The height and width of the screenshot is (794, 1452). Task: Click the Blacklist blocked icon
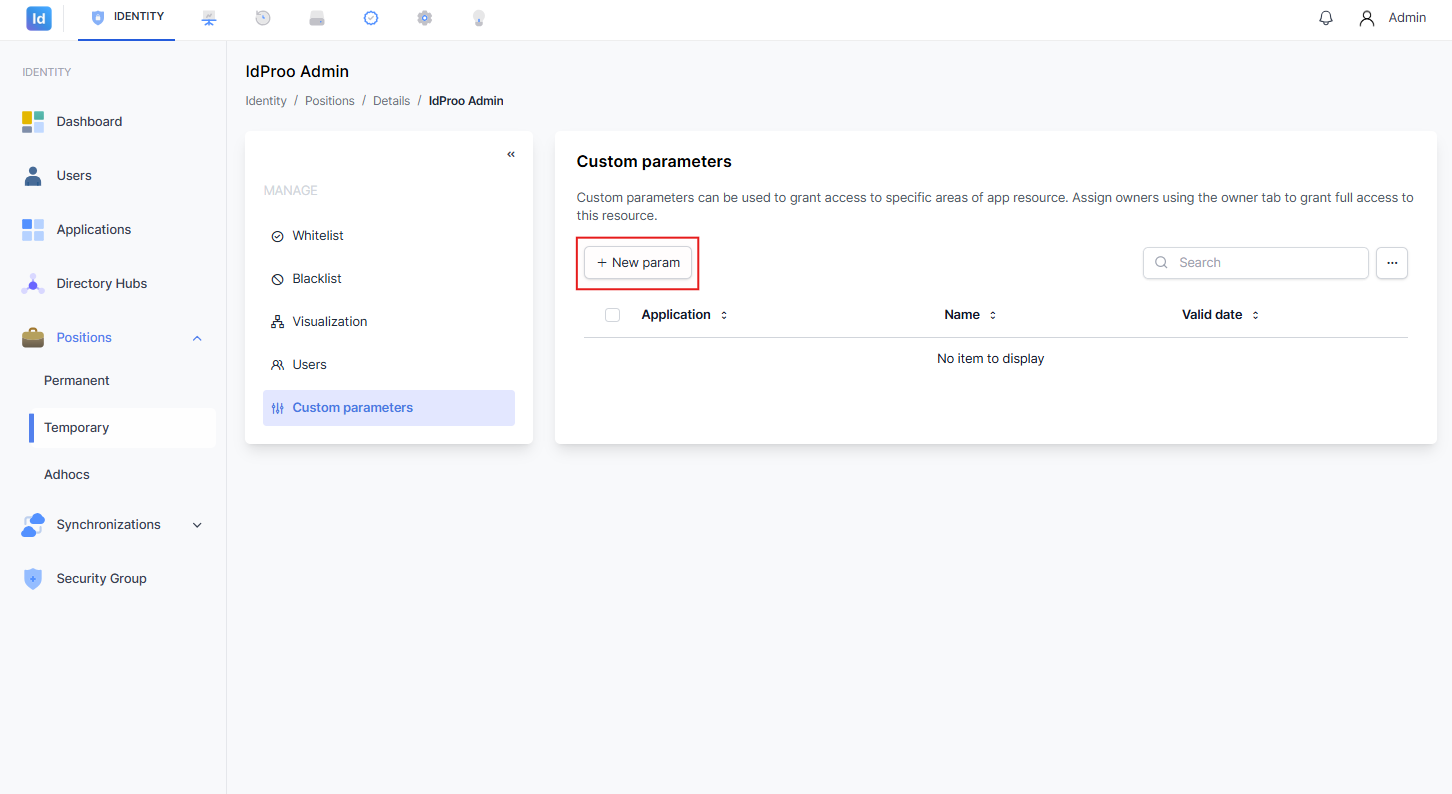coord(278,279)
